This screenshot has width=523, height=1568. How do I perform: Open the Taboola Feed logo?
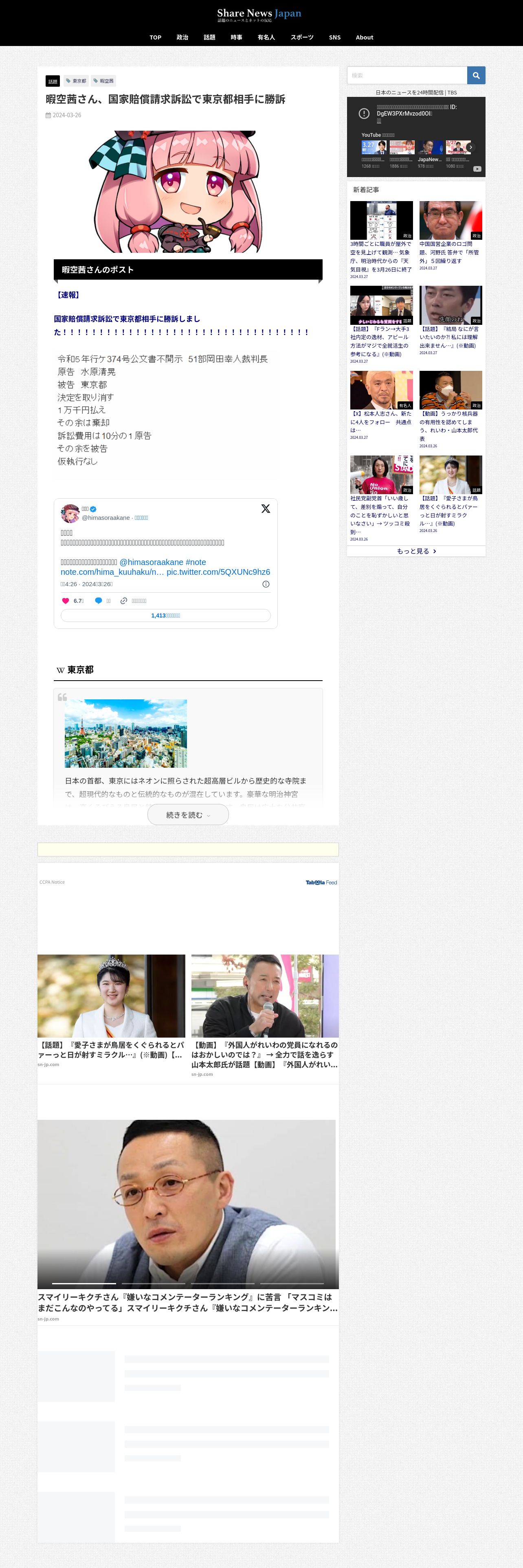coord(321,882)
